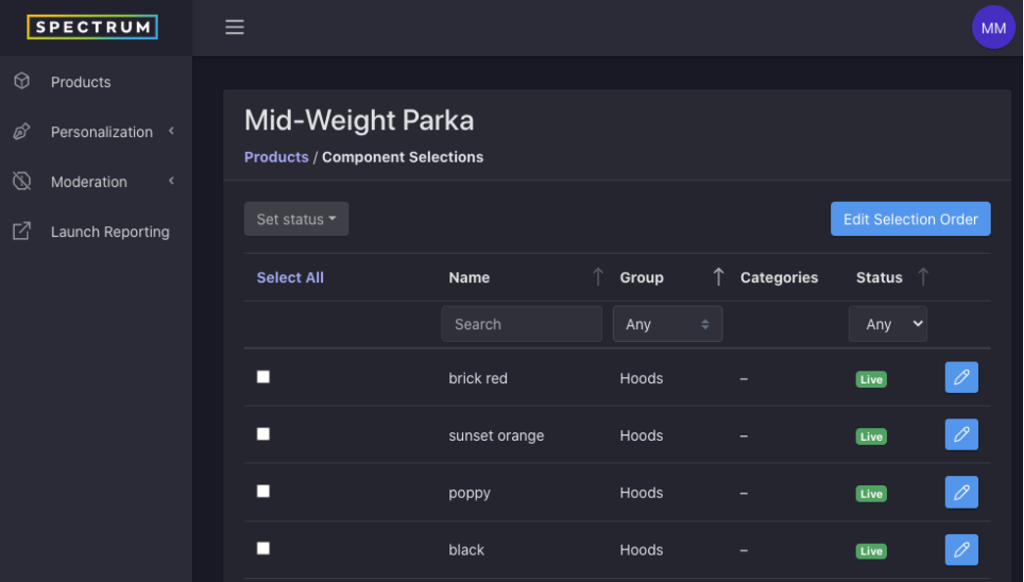This screenshot has height=582, width=1024.
Task: Open the Set status dropdown
Action: (296, 219)
